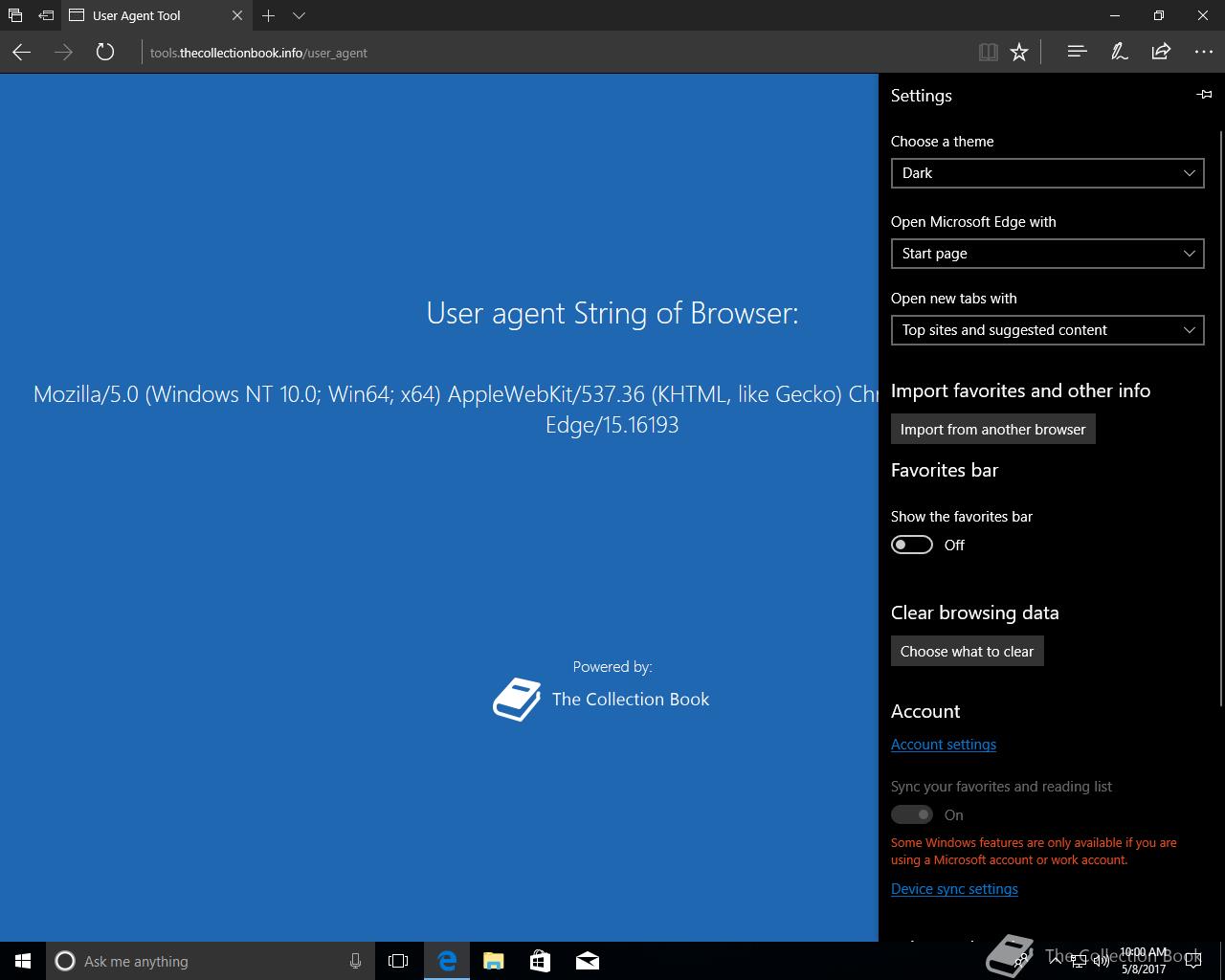
Task: Go back to previous page
Action: (21, 53)
